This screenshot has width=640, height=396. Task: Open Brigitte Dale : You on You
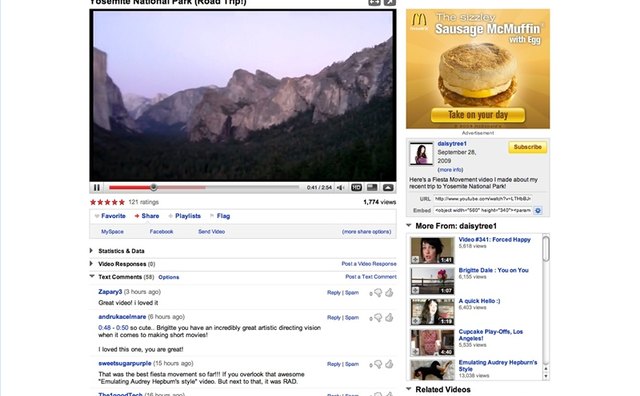pyautogui.click(x=493, y=270)
